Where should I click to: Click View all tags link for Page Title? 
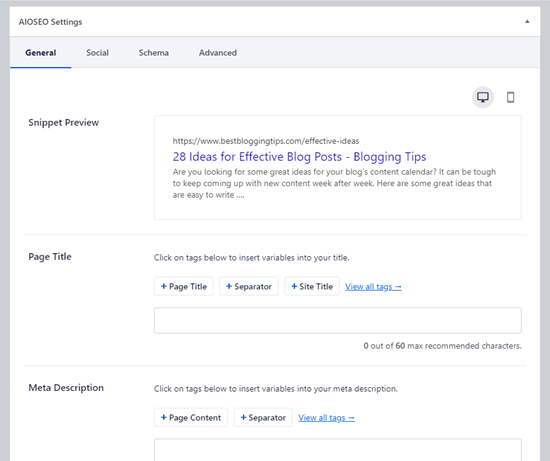click(373, 287)
